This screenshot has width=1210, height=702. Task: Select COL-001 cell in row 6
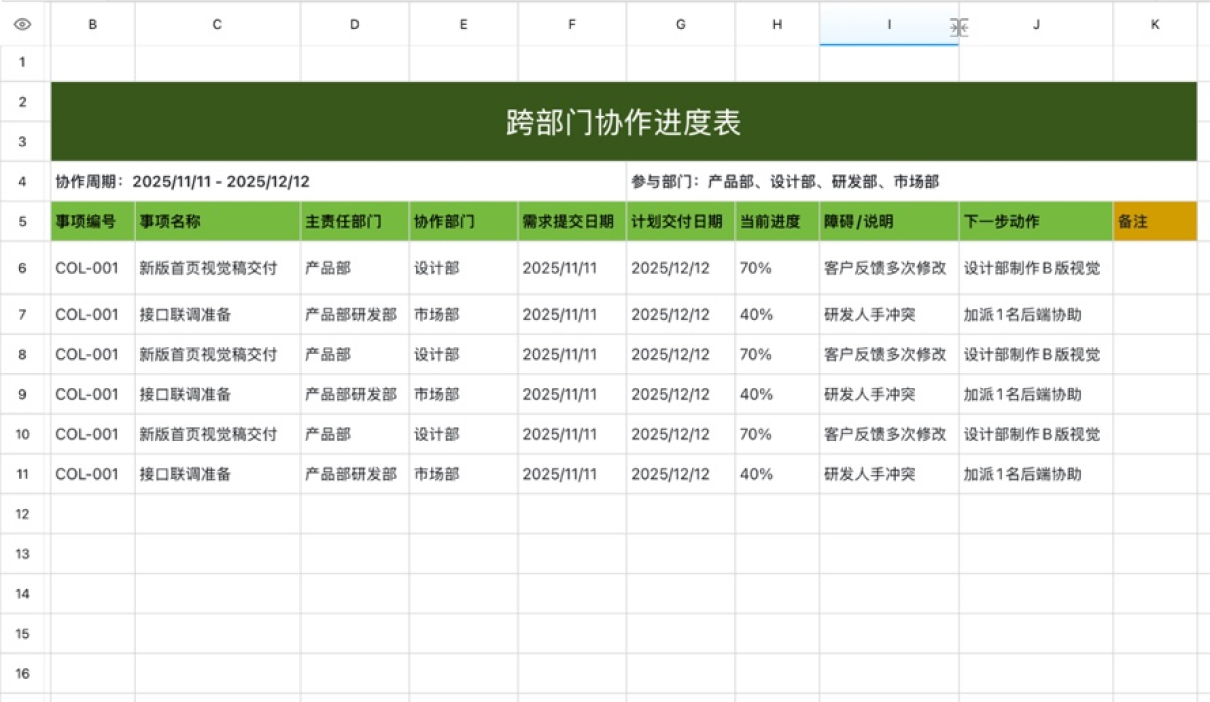click(x=93, y=268)
